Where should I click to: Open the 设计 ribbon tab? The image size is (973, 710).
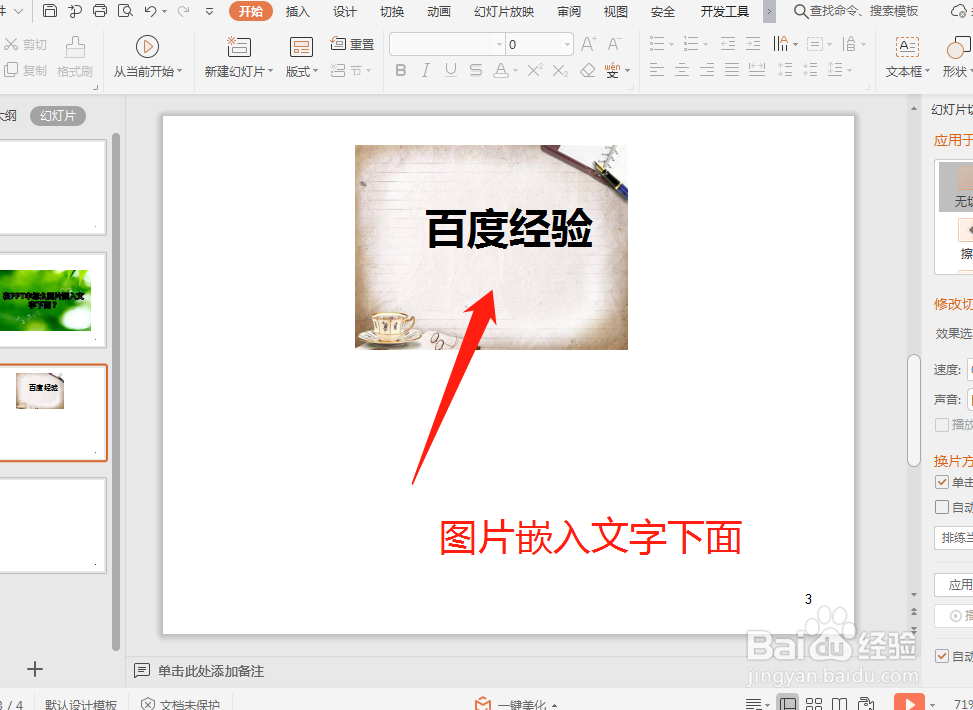point(344,11)
